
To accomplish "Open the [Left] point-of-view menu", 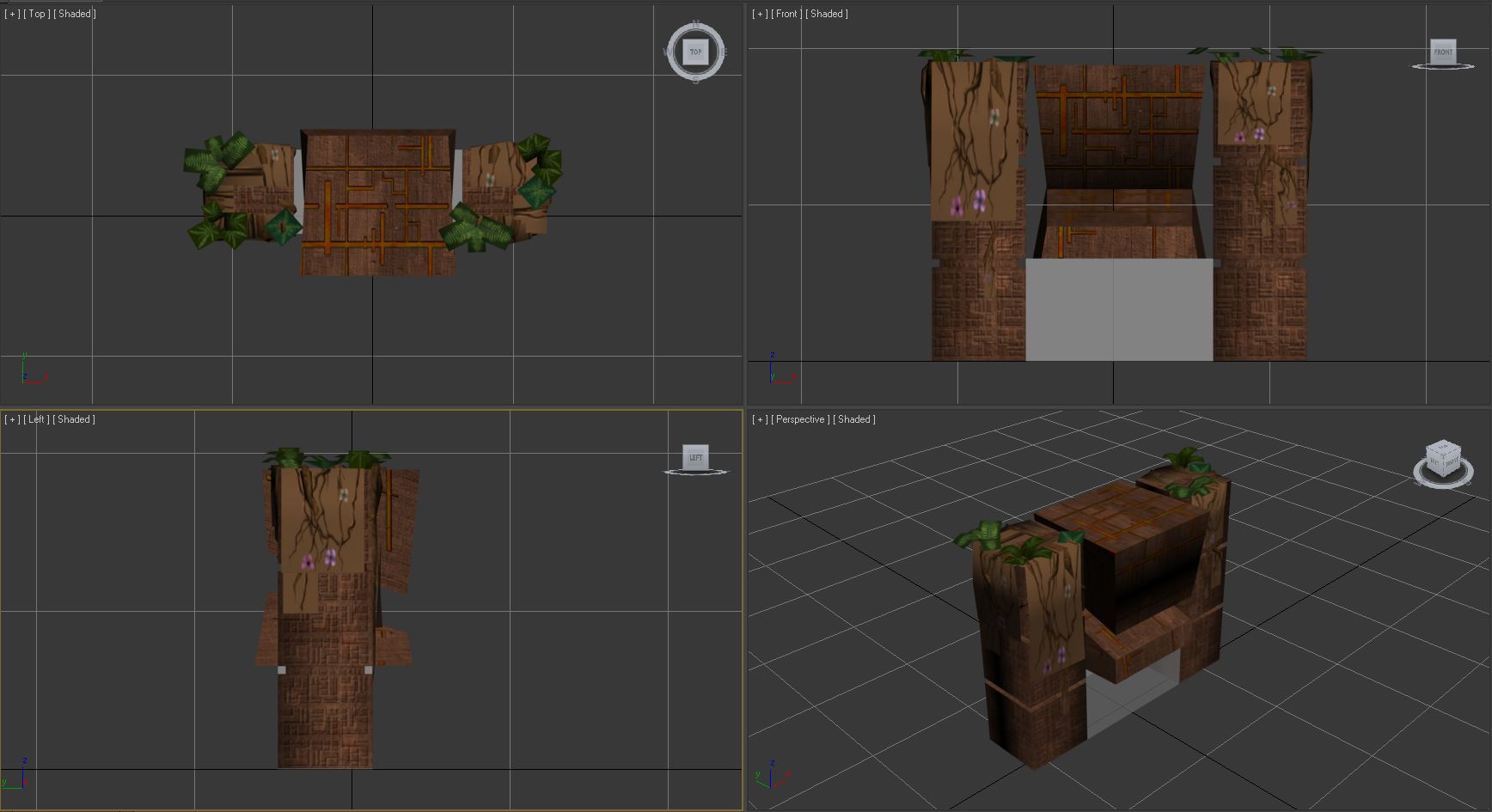I will 36,419.
